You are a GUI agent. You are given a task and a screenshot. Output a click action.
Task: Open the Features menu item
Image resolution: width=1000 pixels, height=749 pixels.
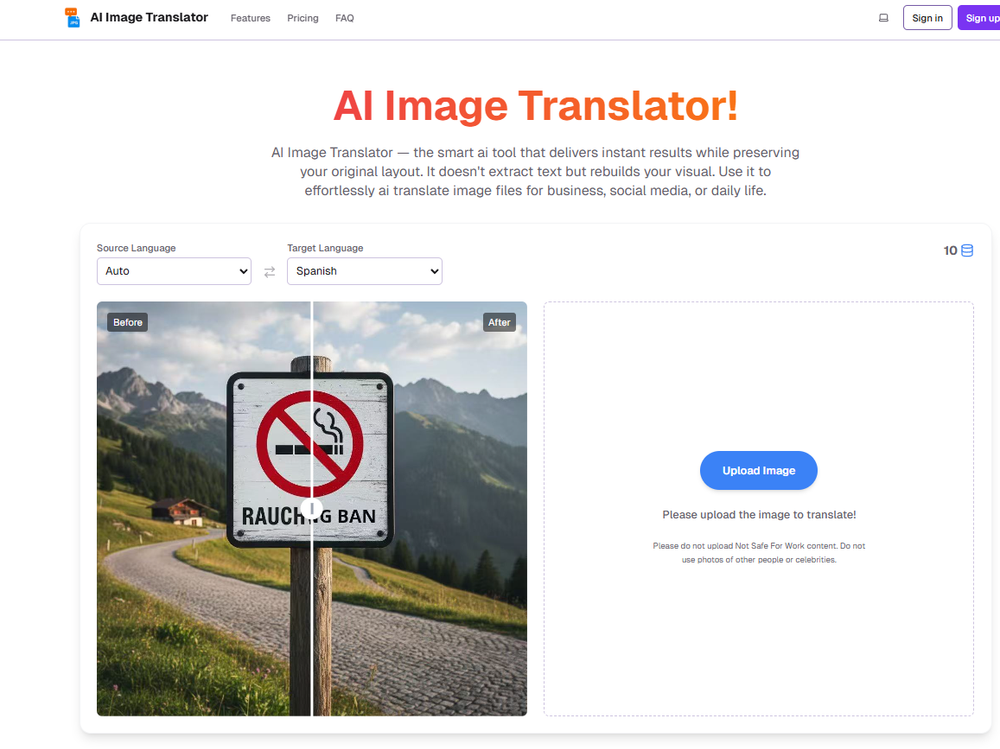[x=250, y=18]
